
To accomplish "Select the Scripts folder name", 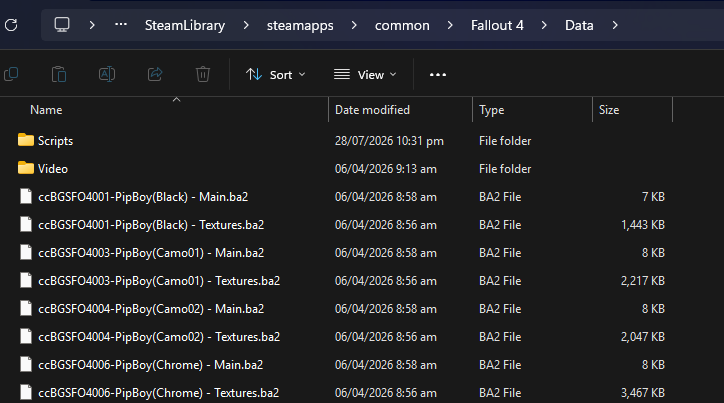I will click(55, 141).
